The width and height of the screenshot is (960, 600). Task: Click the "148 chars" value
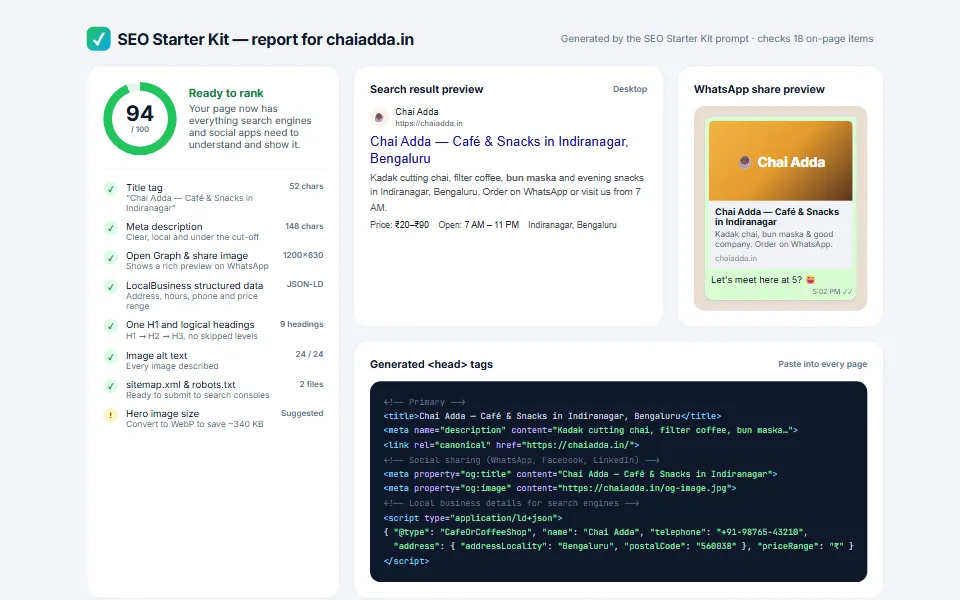coord(304,226)
